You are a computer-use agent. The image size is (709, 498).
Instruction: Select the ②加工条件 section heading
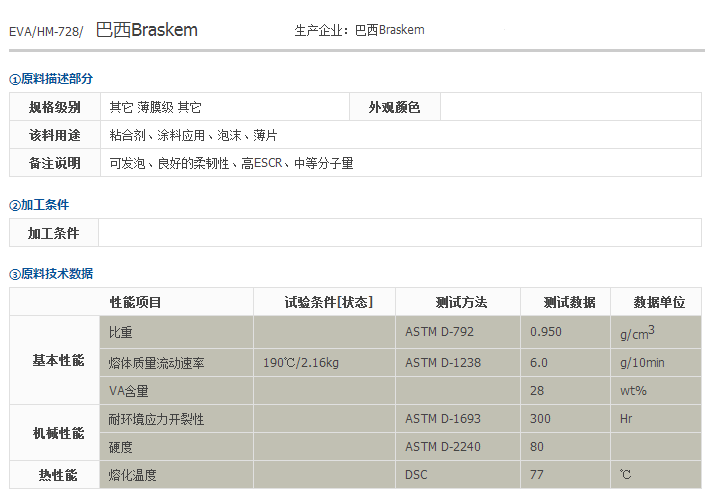pos(39,205)
